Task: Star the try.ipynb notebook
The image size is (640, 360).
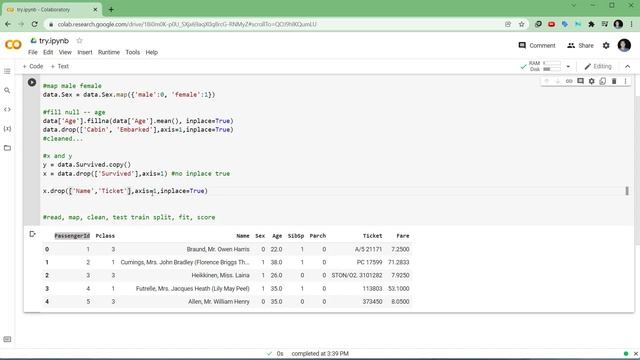Action: [x=79, y=40]
